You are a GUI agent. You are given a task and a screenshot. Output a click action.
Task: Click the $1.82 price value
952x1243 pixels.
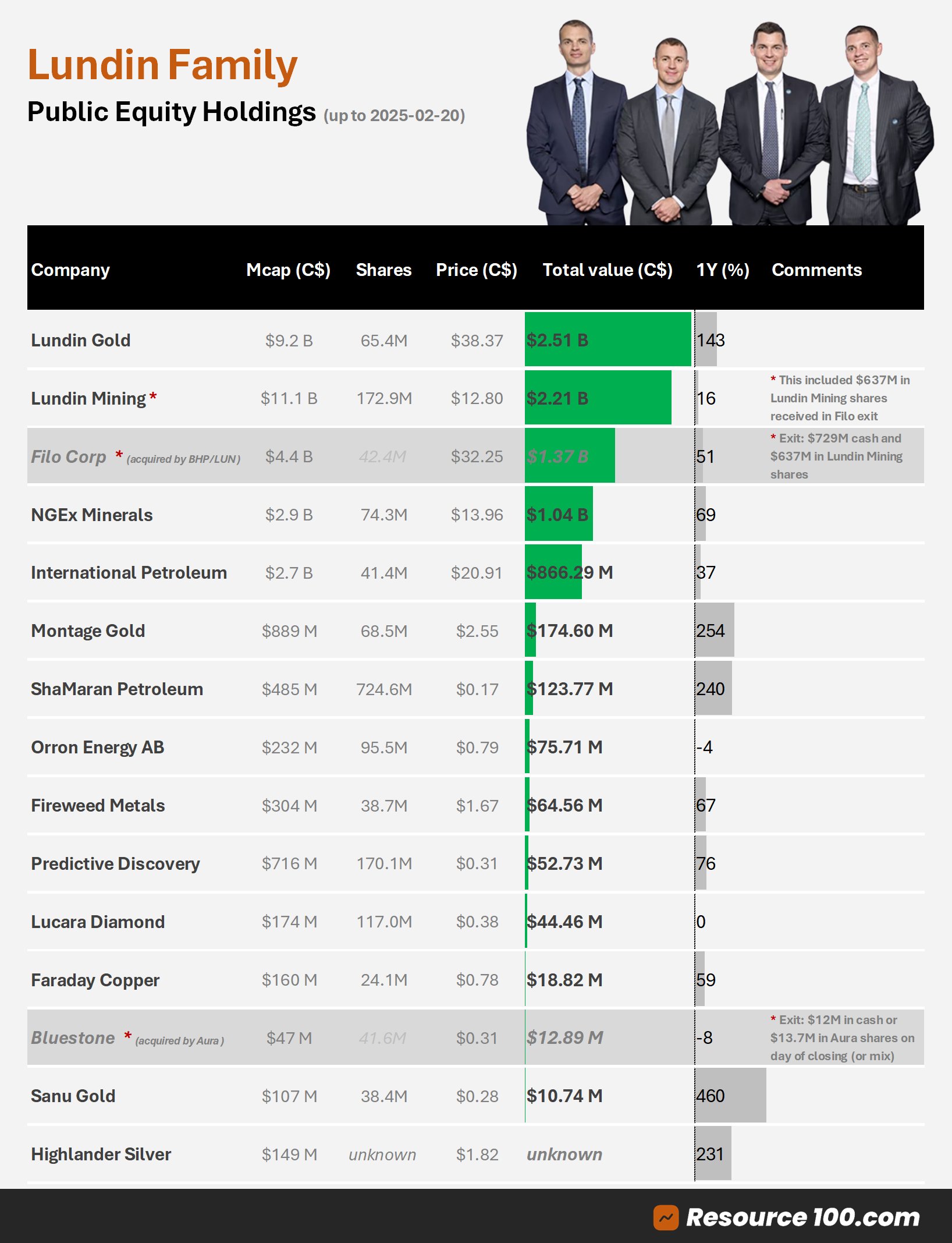click(477, 1155)
